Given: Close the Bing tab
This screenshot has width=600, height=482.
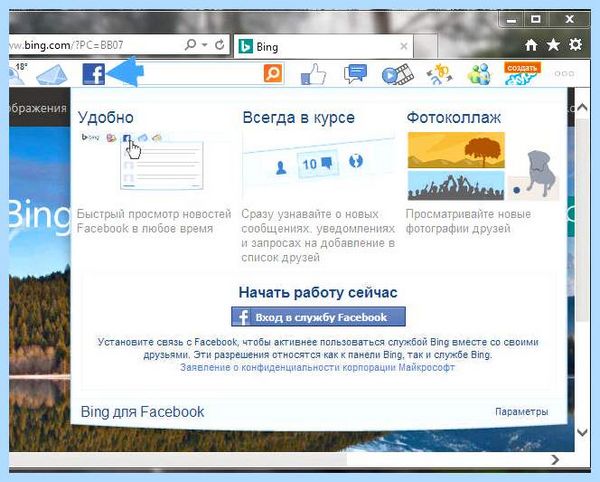Looking at the screenshot, I should pyautogui.click(x=404, y=46).
